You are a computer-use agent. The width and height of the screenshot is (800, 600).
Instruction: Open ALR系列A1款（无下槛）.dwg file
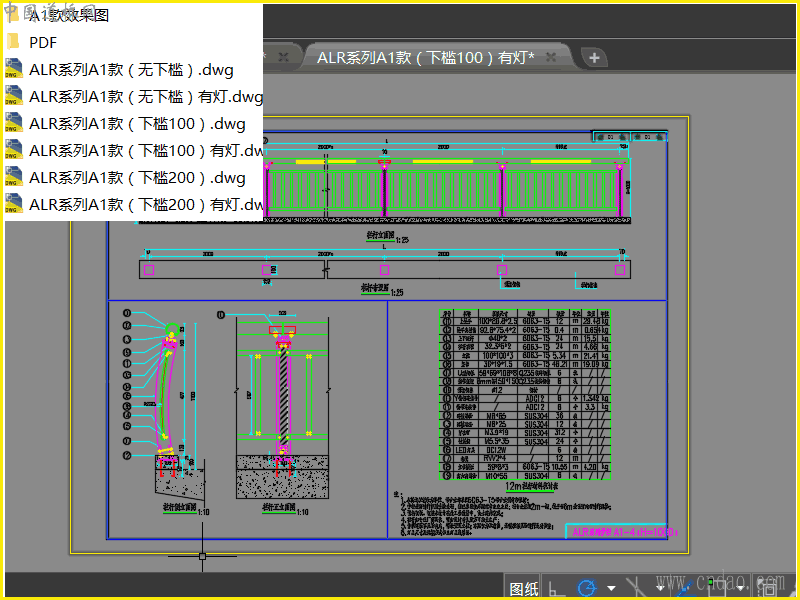(x=131, y=70)
